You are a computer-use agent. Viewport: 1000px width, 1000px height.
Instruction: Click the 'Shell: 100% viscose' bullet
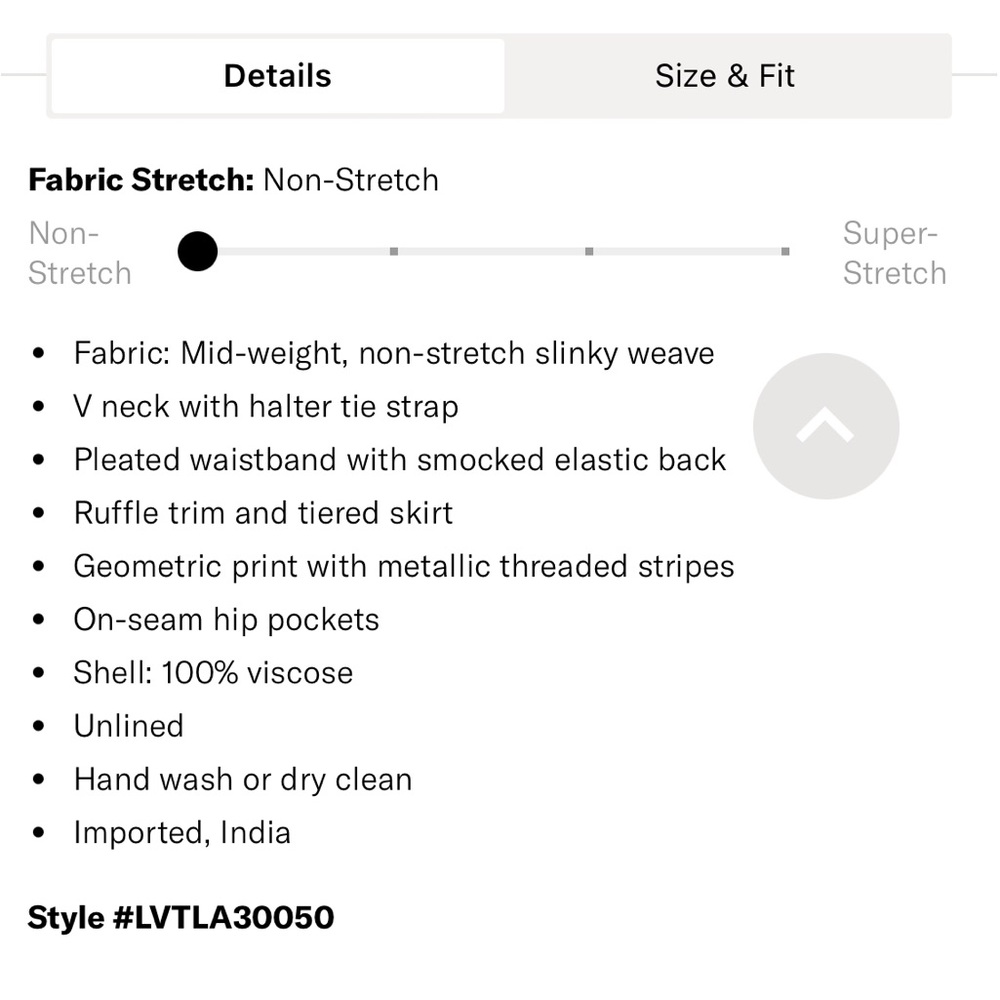213,673
